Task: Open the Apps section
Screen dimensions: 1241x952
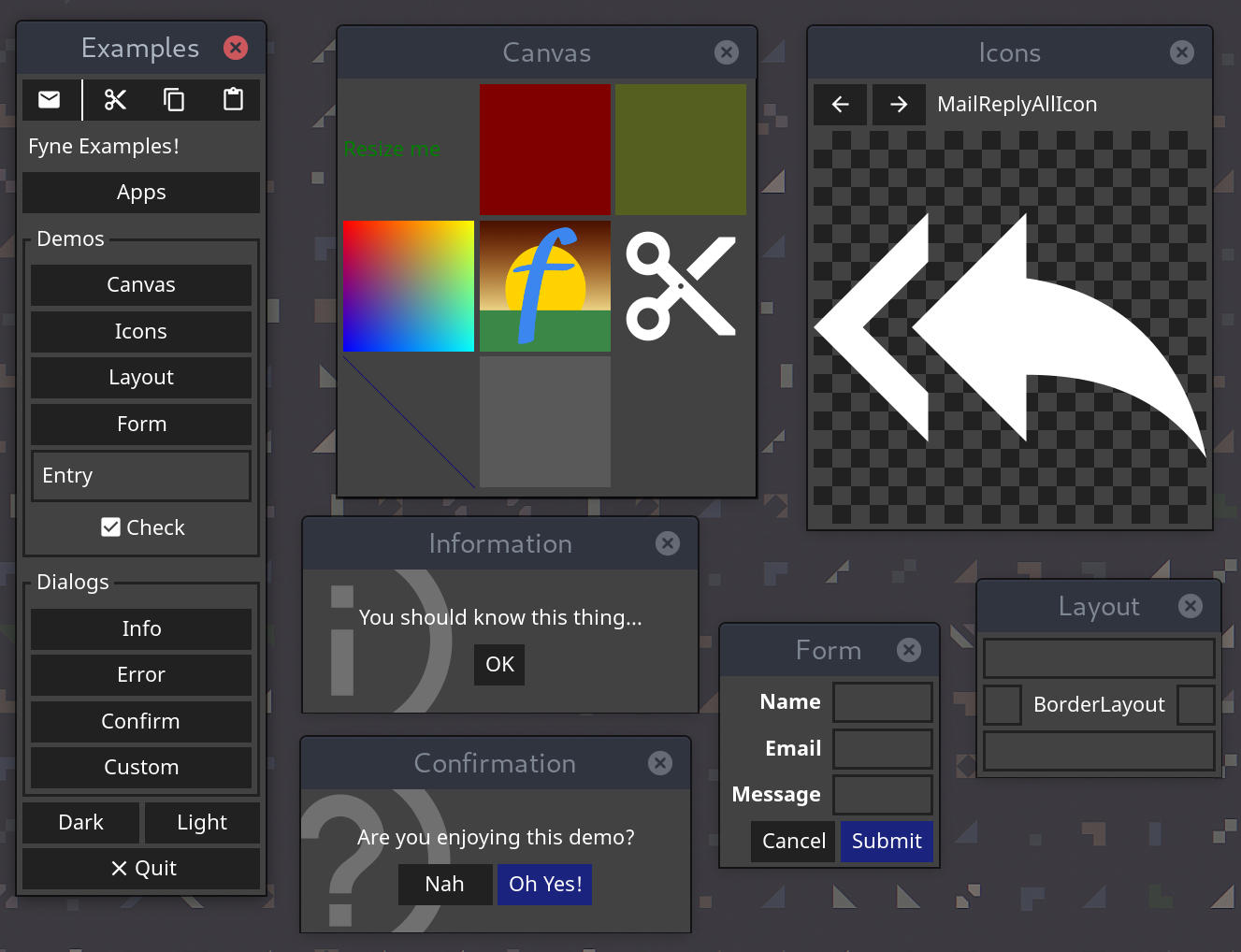Action: [x=141, y=193]
